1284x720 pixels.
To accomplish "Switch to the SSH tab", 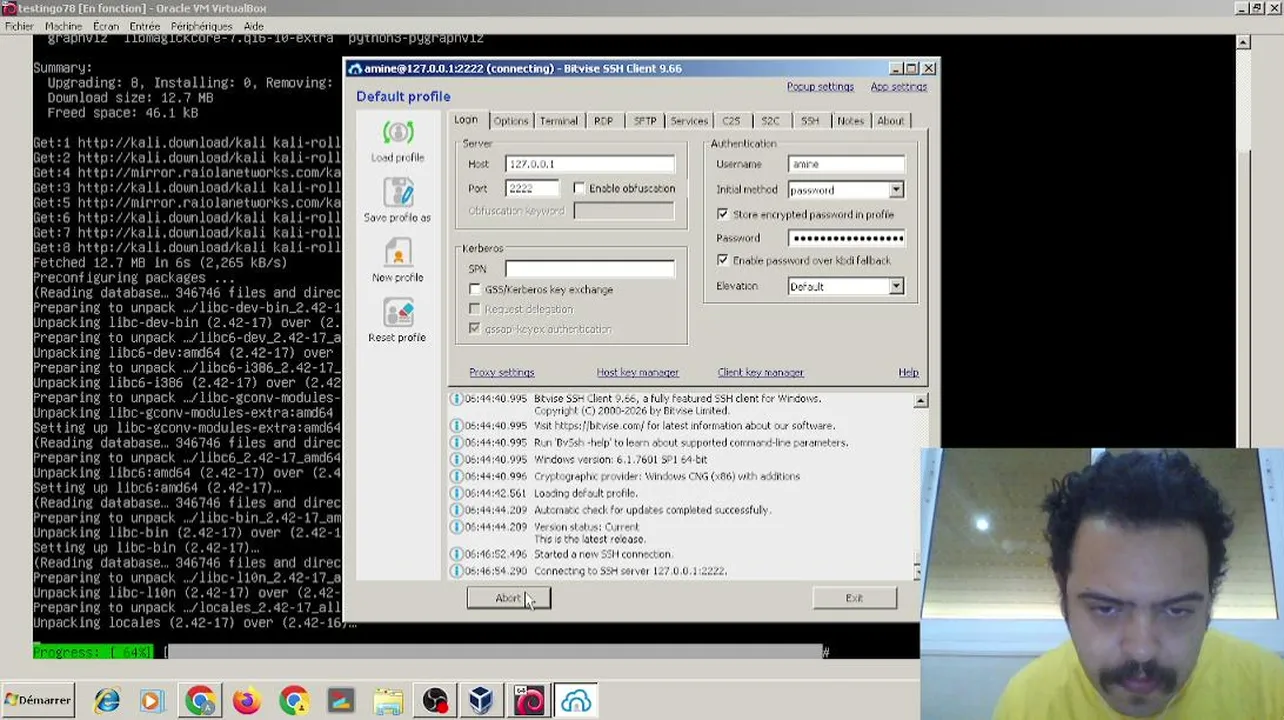I will point(810,121).
